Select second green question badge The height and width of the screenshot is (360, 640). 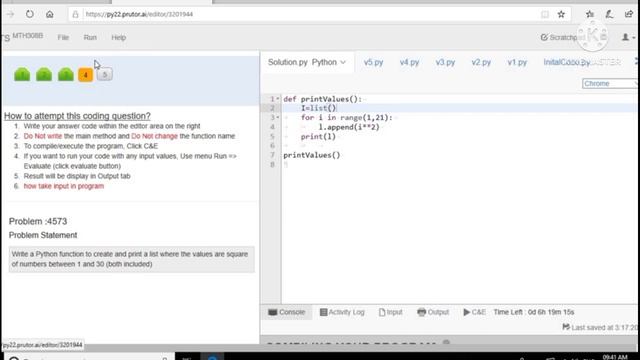click(44, 74)
